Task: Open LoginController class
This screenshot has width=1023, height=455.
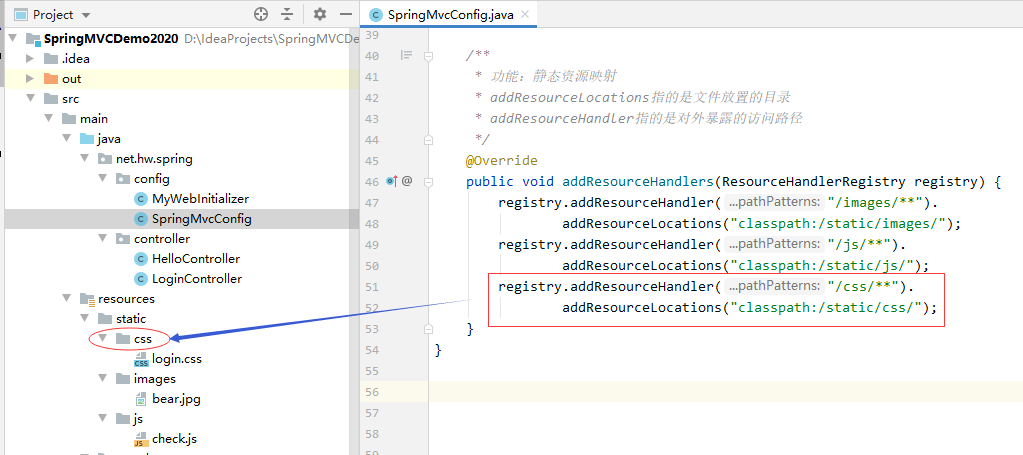Action: tap(197, 279)
